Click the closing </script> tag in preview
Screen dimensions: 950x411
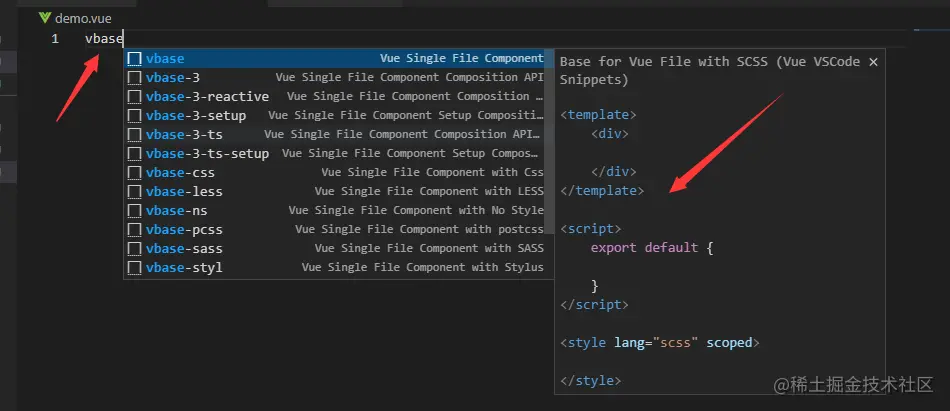click(x=594, y=304)
